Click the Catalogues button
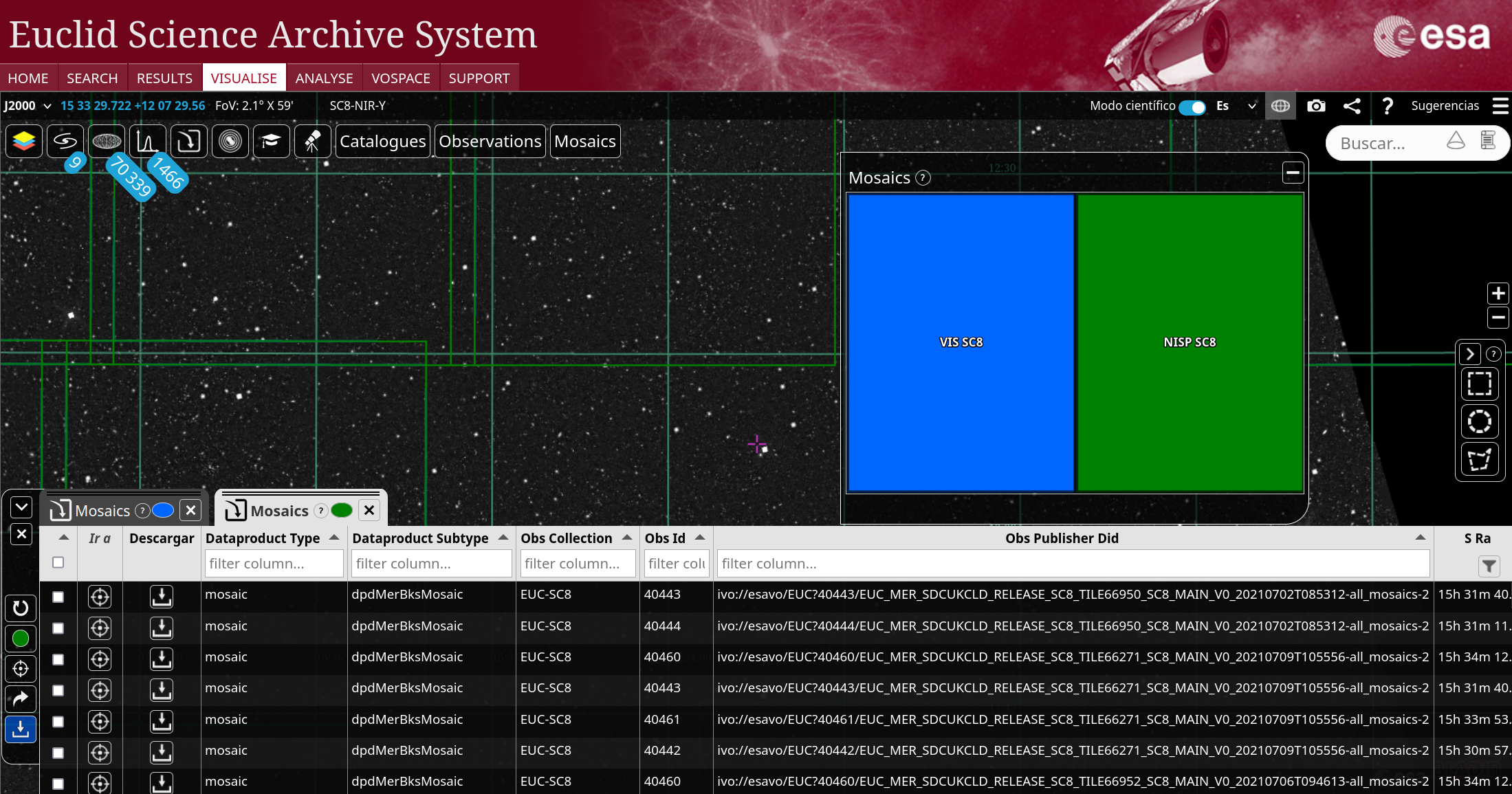1512x794 pixels. pos(383,142)
